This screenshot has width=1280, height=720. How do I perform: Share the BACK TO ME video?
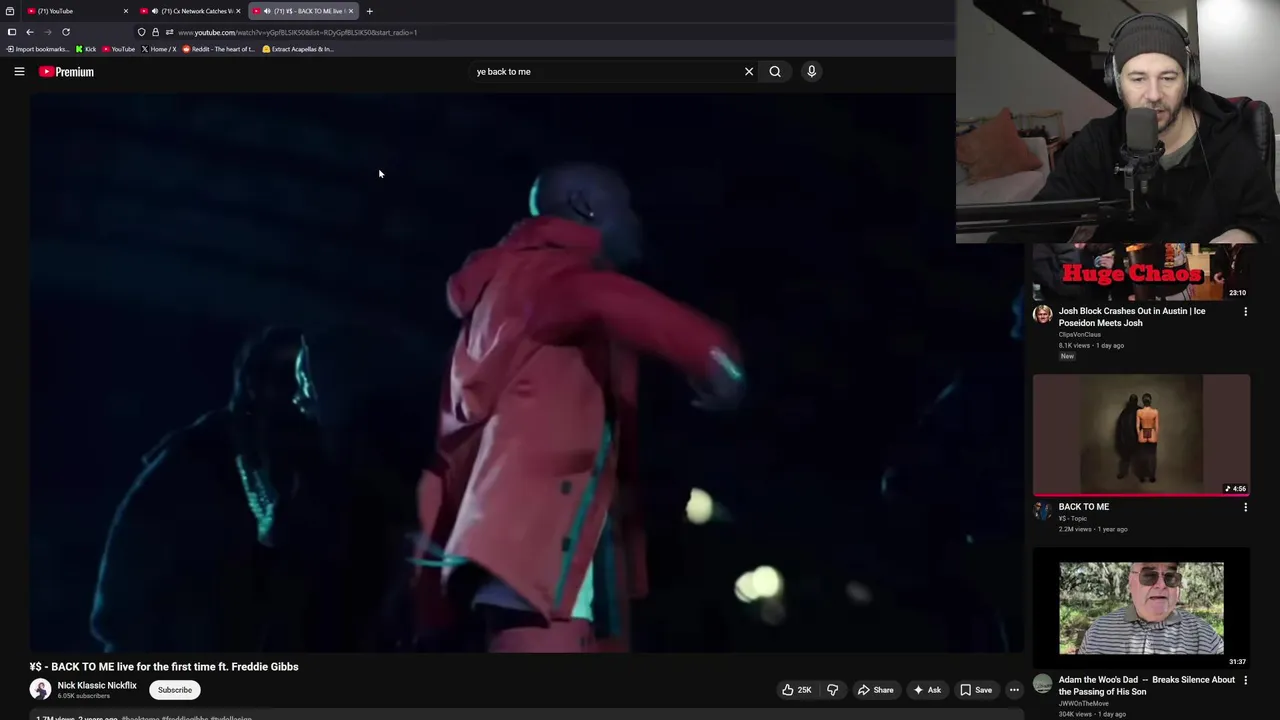click(x=875, y=690)
